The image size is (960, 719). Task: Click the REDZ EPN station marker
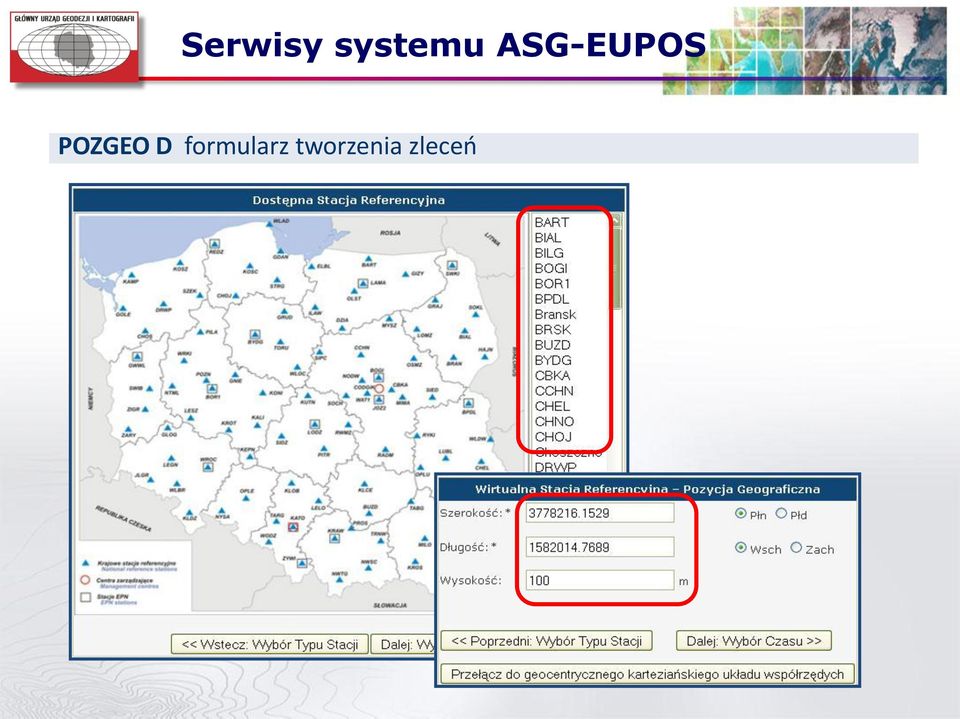(x=214, y=244)
